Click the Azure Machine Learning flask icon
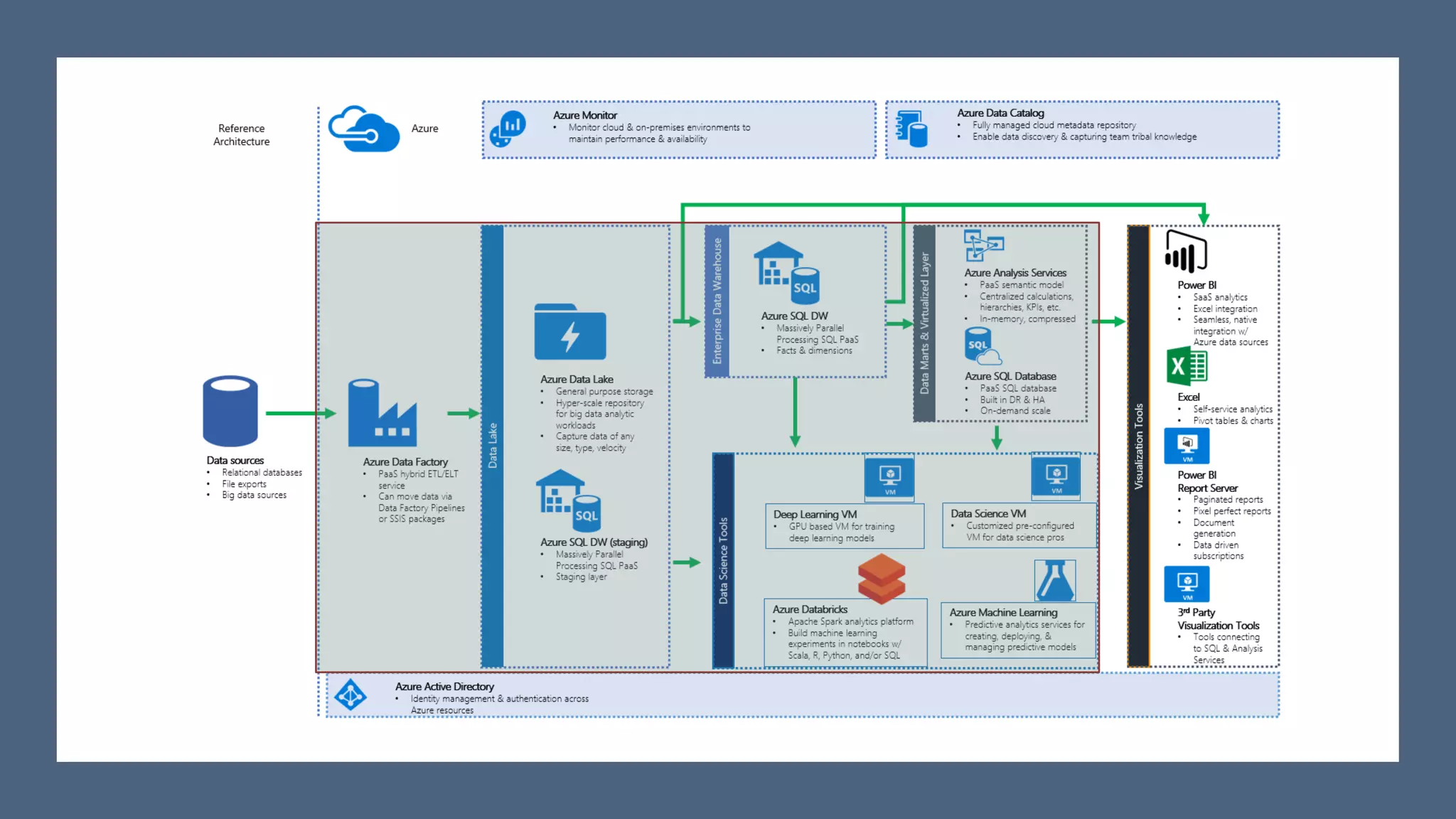1456x819 pixels. (1054, 580)
